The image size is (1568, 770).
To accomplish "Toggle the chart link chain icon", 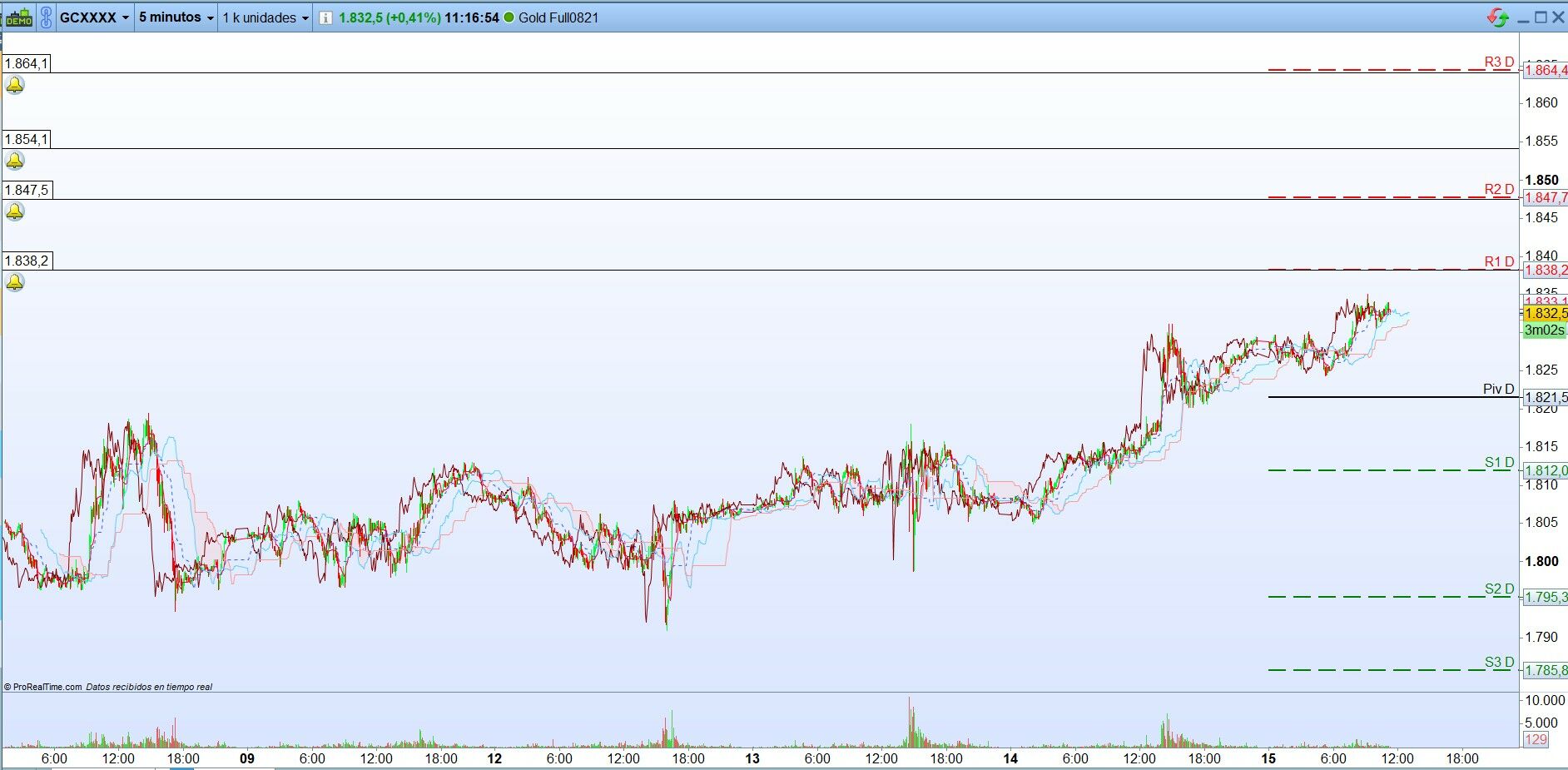I will [x=46, y=17].
